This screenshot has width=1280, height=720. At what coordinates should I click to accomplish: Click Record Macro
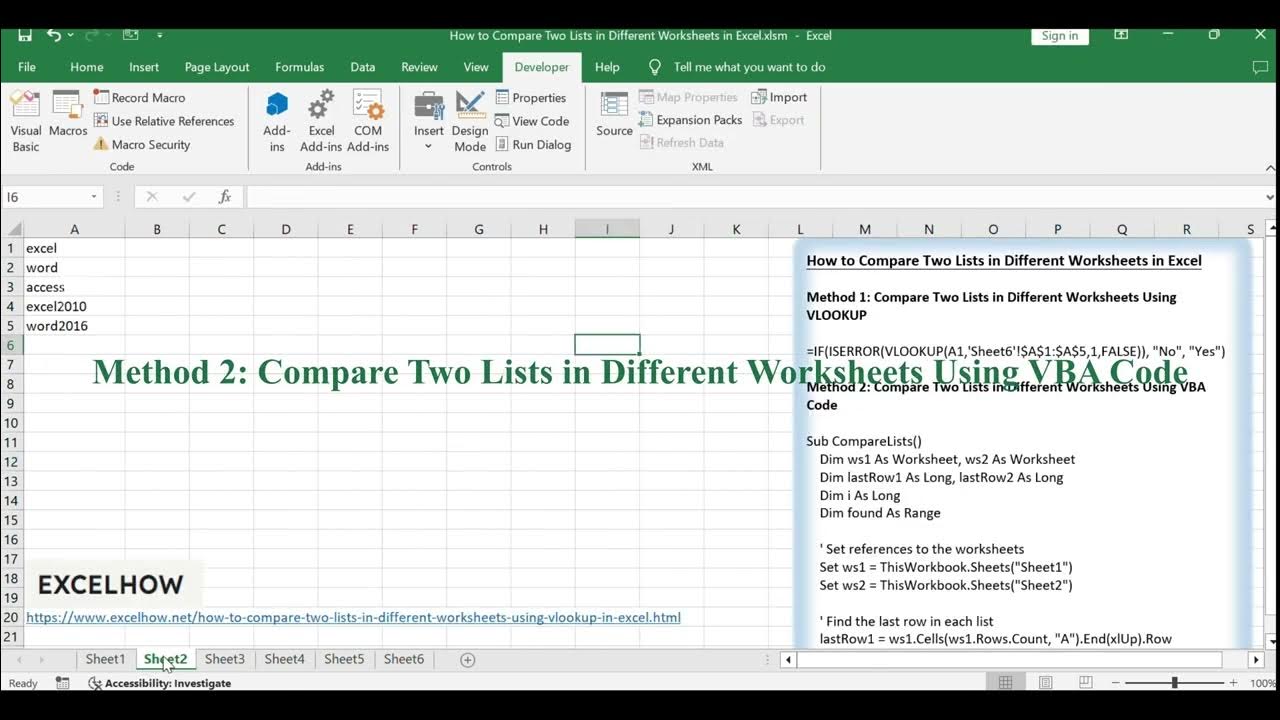139,97
